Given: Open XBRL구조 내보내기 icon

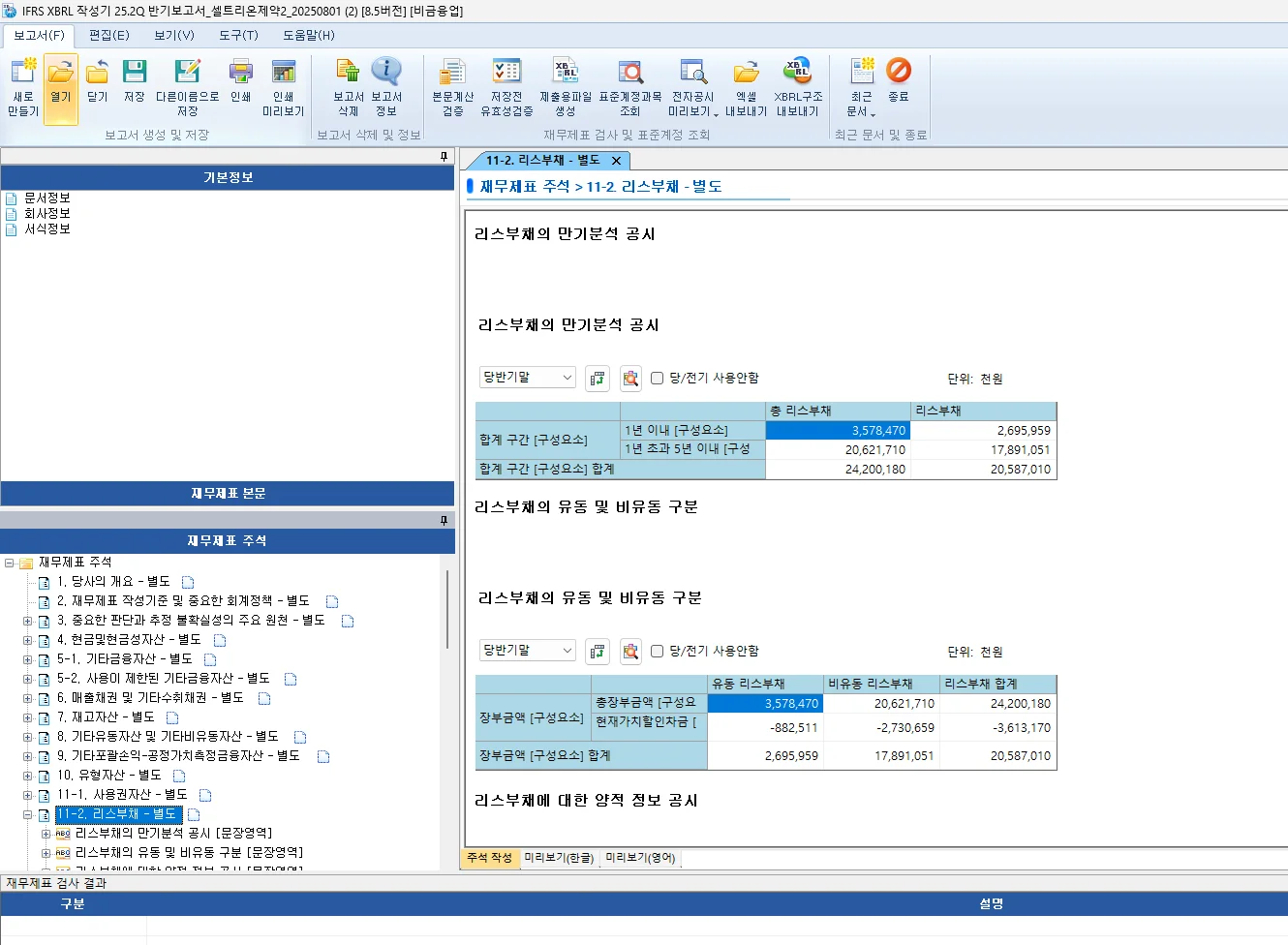Looking at the screenshot, I should pyautogui.click(x=796, y=87).
